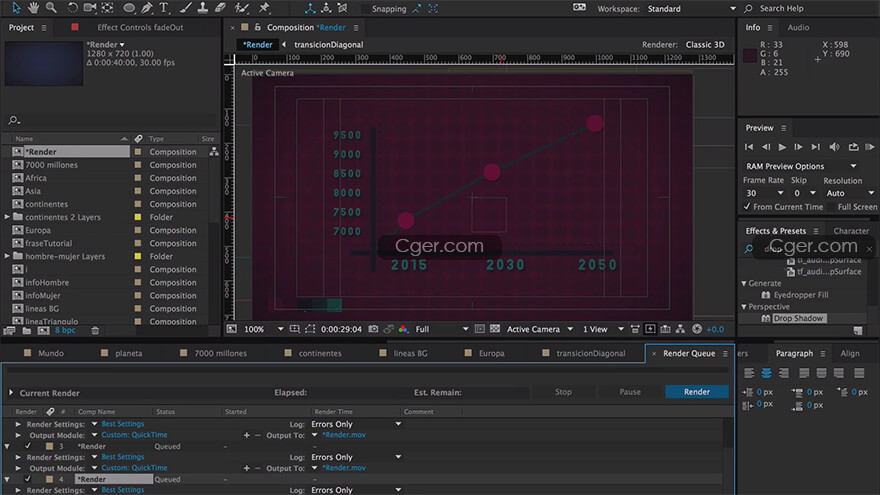Screen dimensions: 880x495
Task: Open grid and guide options icon
Action: [295, 329]
